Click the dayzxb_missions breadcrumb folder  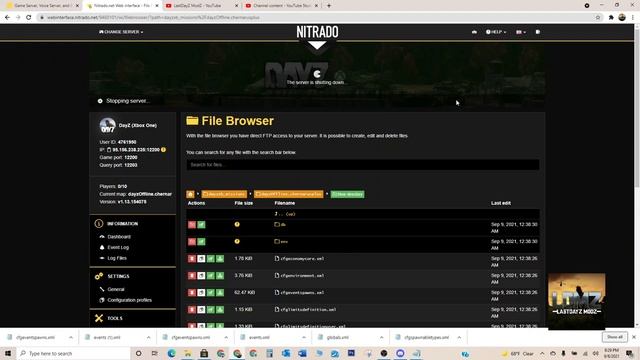[224, 194]
